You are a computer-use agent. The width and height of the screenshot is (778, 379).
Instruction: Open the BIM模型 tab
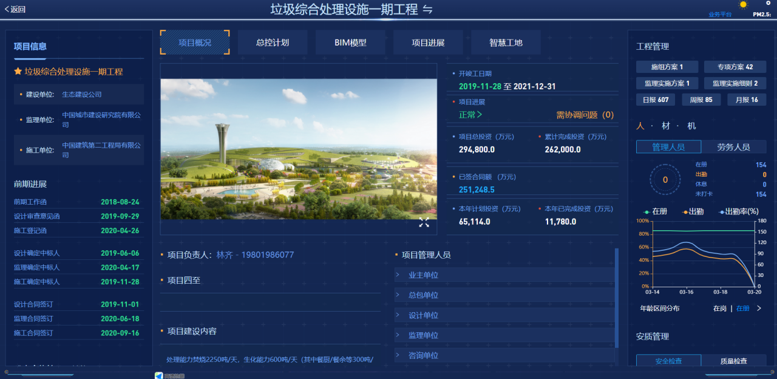(350, 43)
